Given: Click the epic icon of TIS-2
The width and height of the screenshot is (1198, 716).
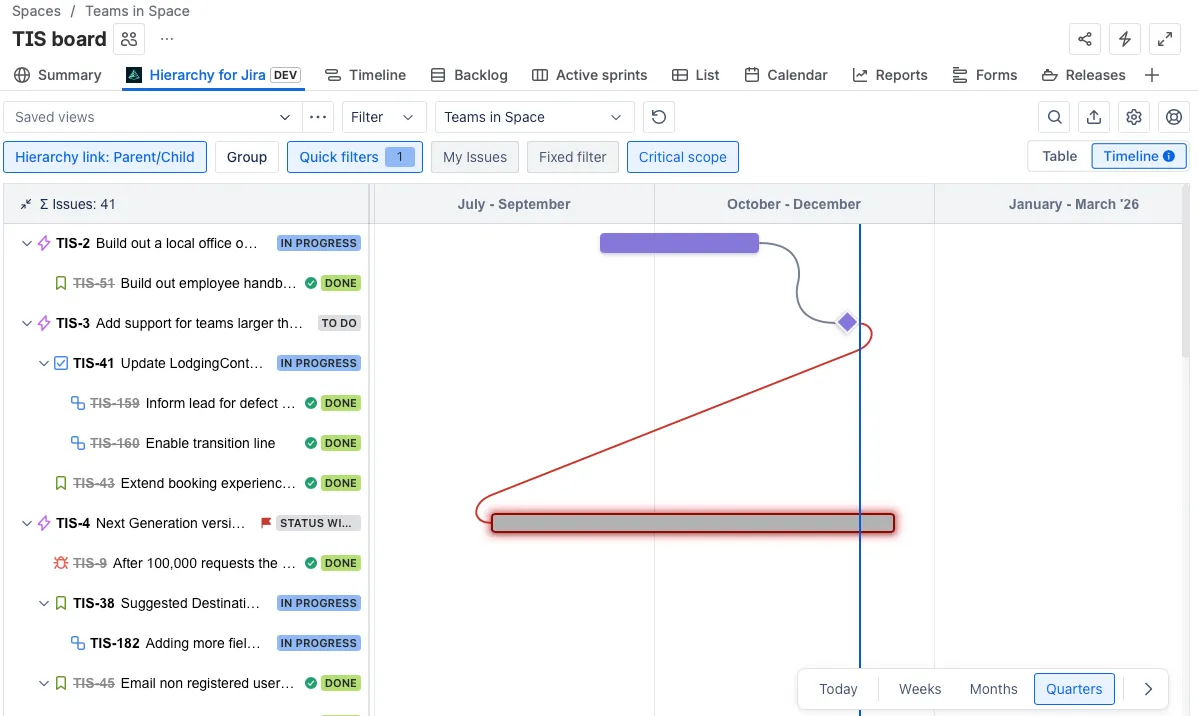Looking at the screenshot, I should pyautogui.click(x=44, y=243).
